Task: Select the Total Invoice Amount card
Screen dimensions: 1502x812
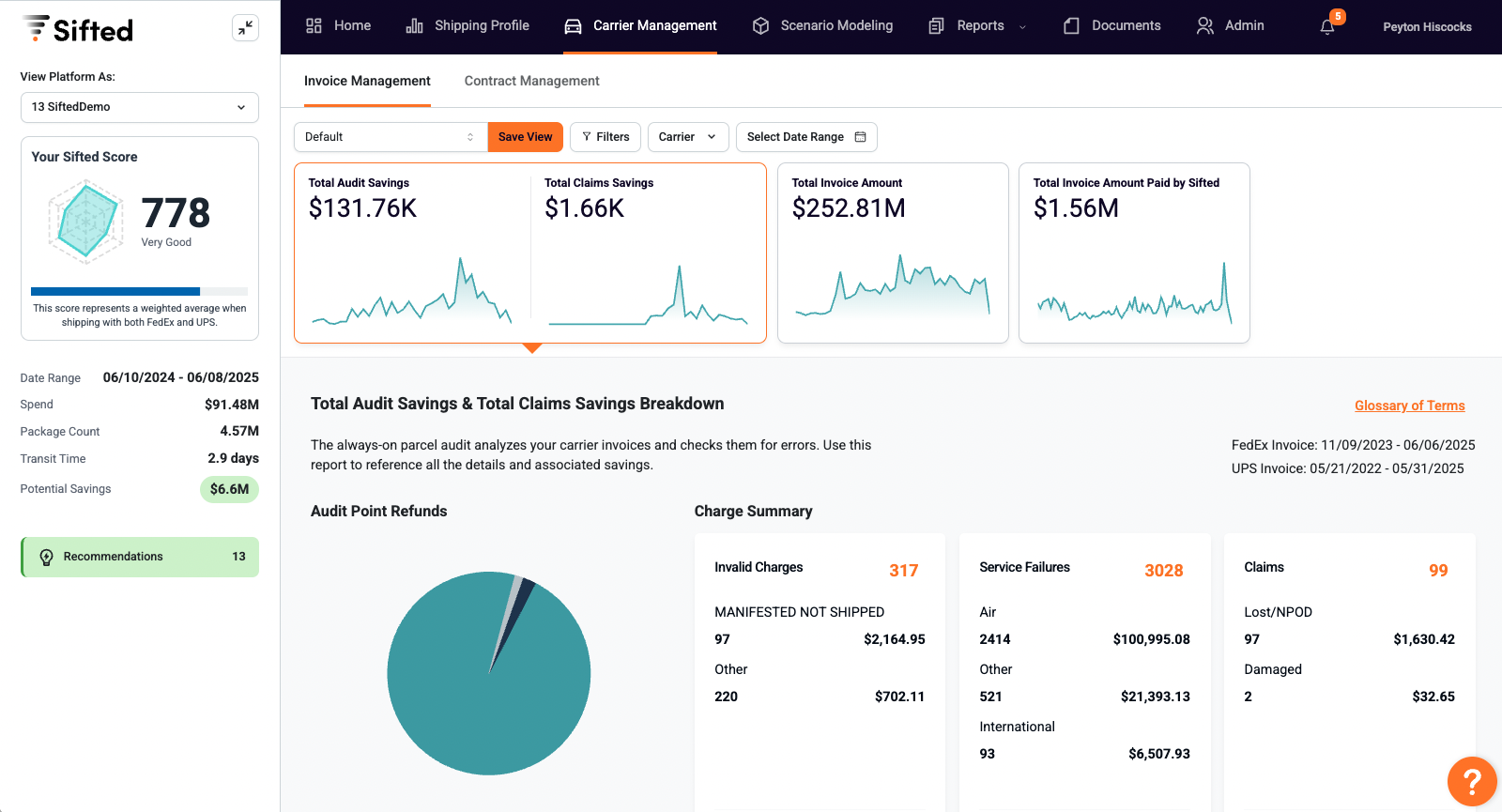Action: point(892,253)
